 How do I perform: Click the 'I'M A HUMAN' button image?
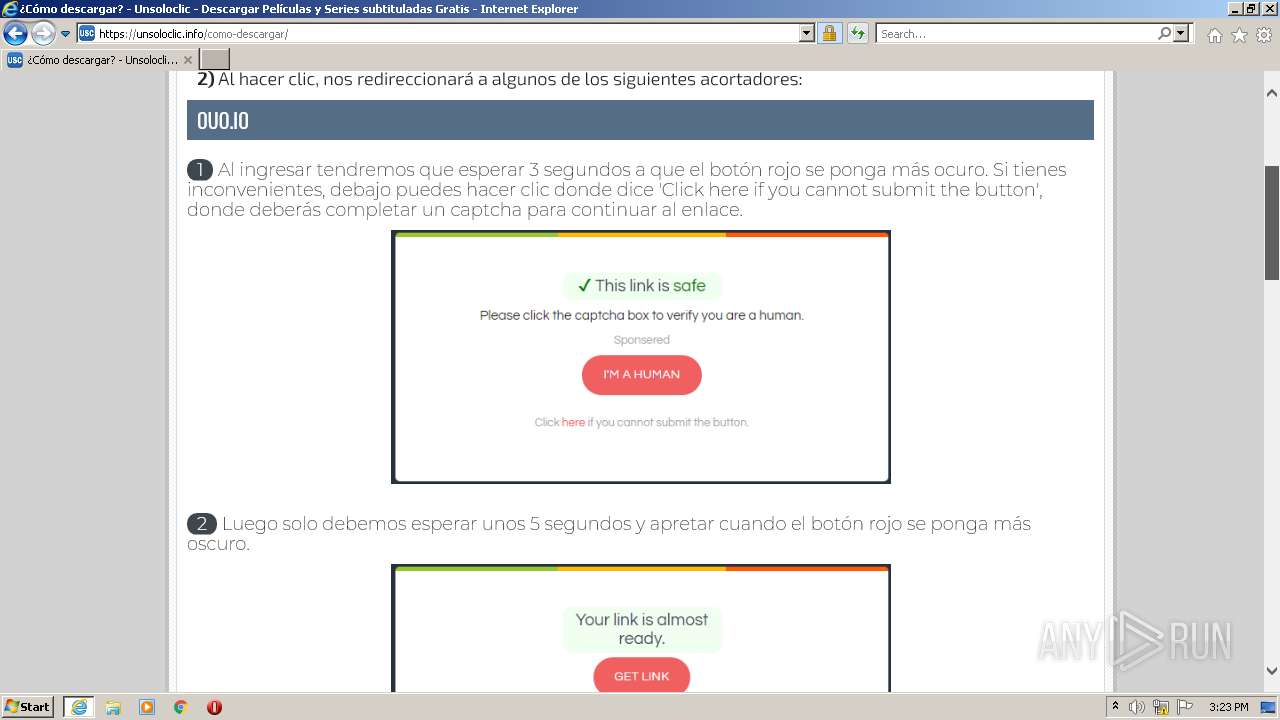tap(641, 374)
